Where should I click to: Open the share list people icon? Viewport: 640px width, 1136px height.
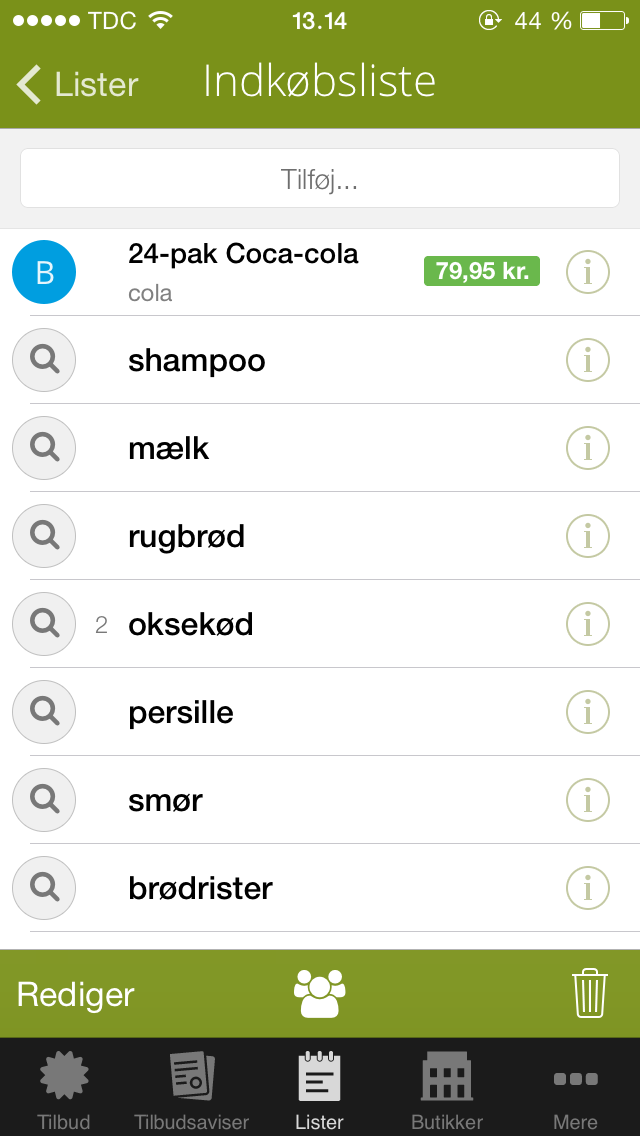tap(319, 994)
